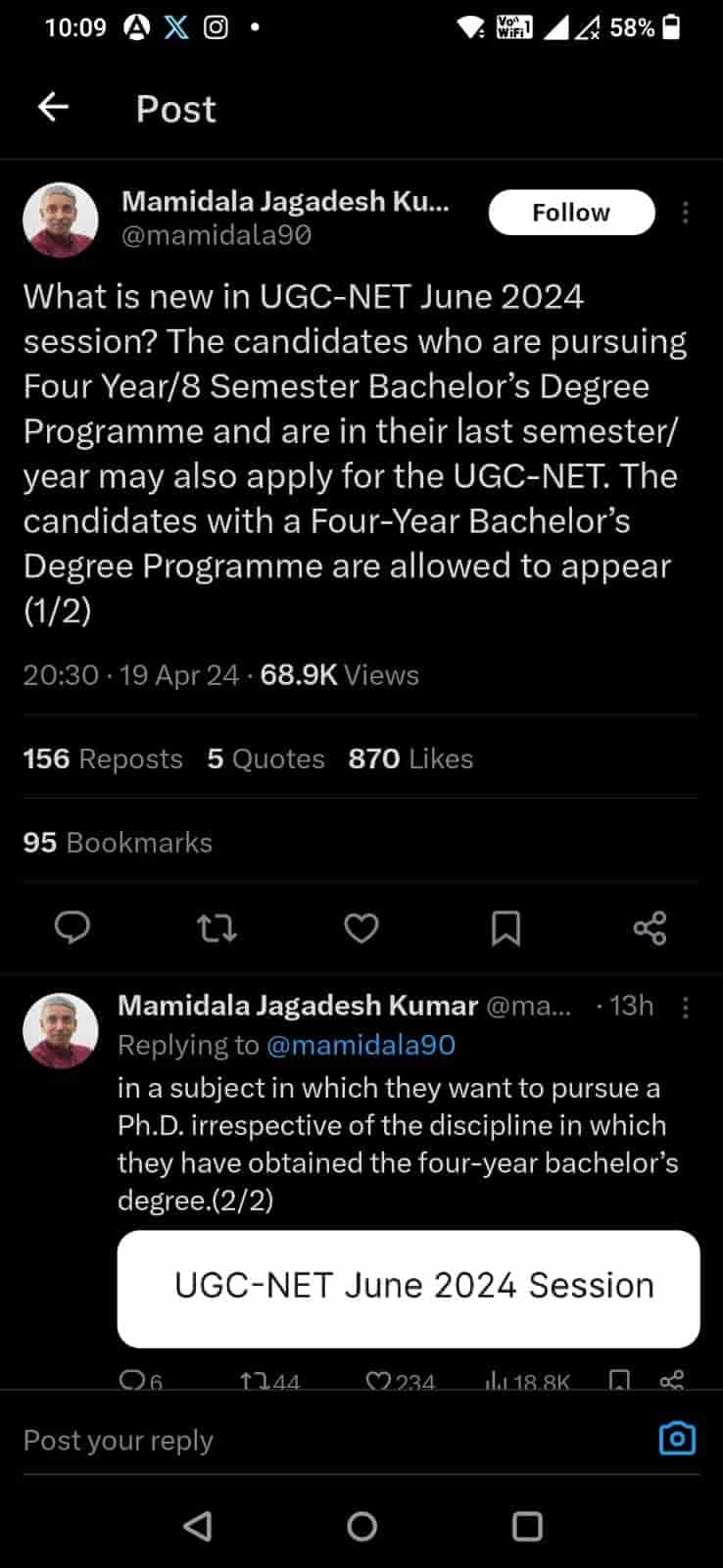
Task: Repost the UGC-NET post
Action: pyautogui.click(x=217, y=927)
